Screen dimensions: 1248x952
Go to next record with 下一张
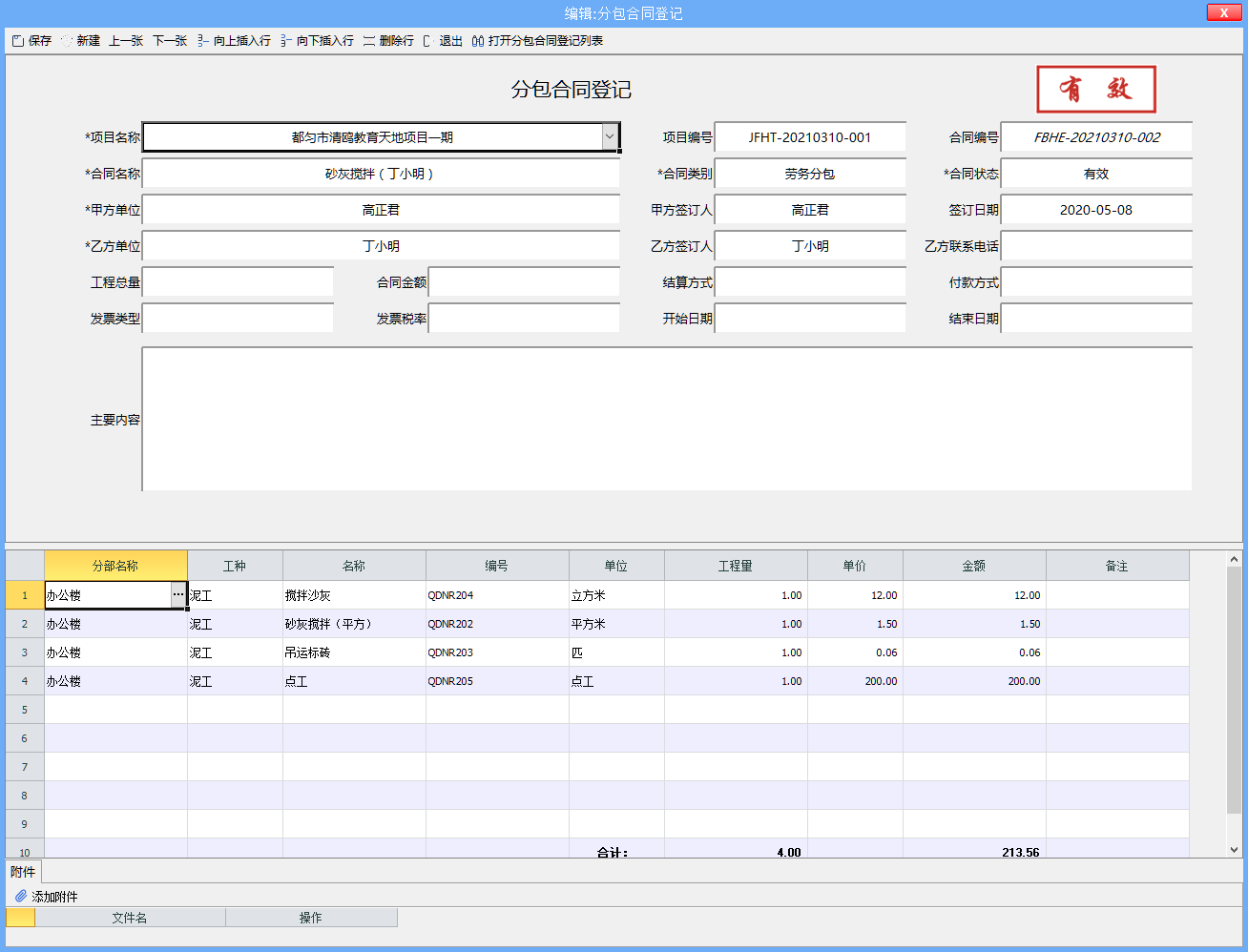click(x=170, y=41)
